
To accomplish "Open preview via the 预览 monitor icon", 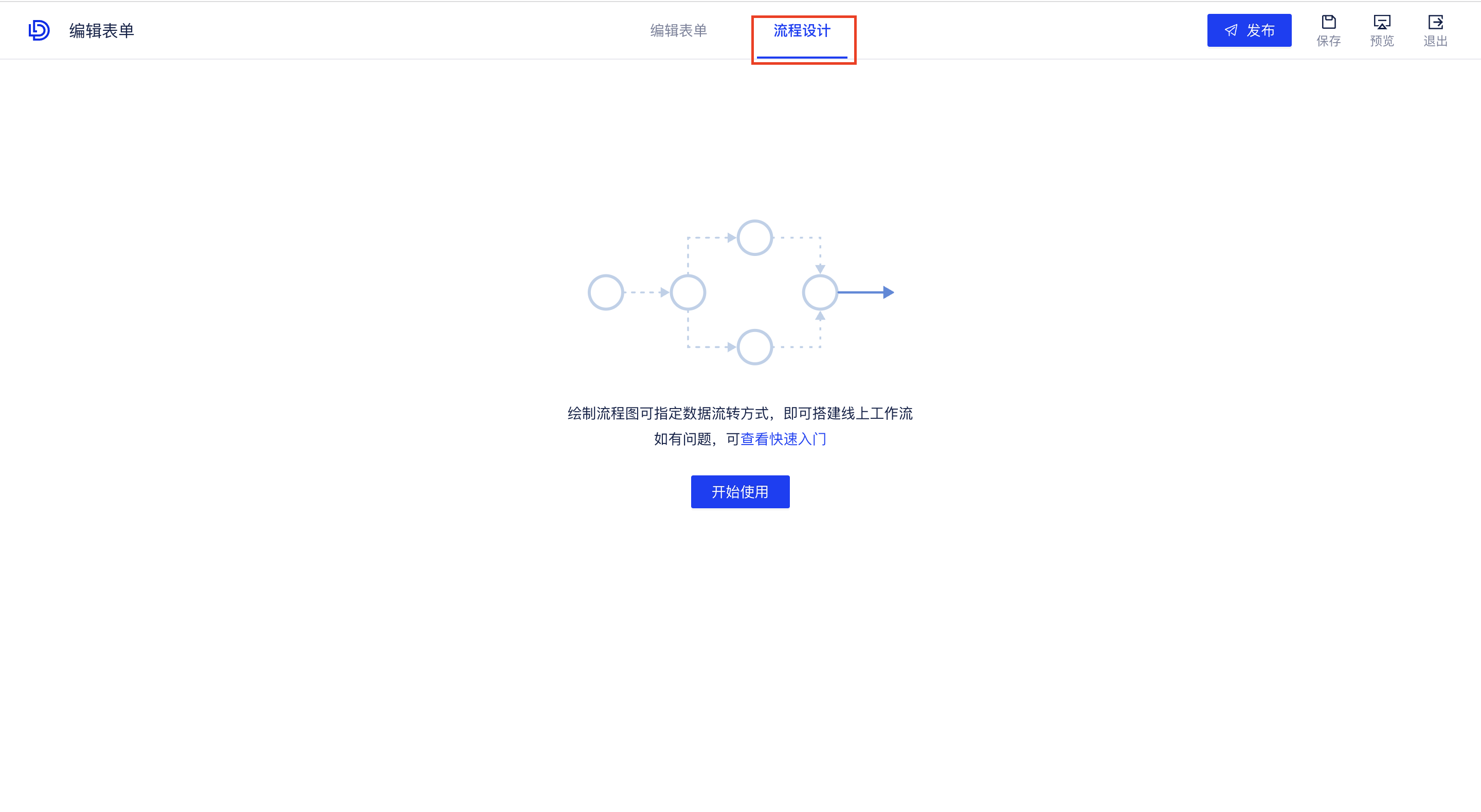I will point(1382,22).
